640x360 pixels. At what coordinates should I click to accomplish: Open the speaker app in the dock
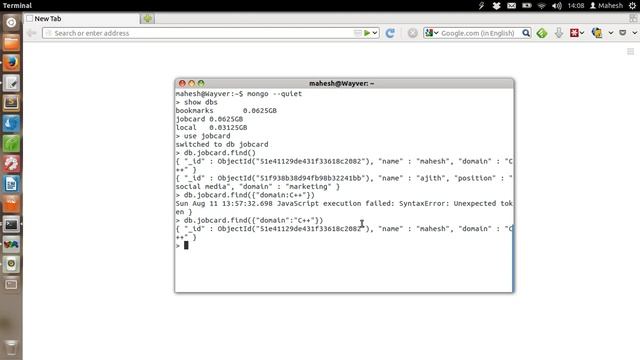click(x=11, y=264)
